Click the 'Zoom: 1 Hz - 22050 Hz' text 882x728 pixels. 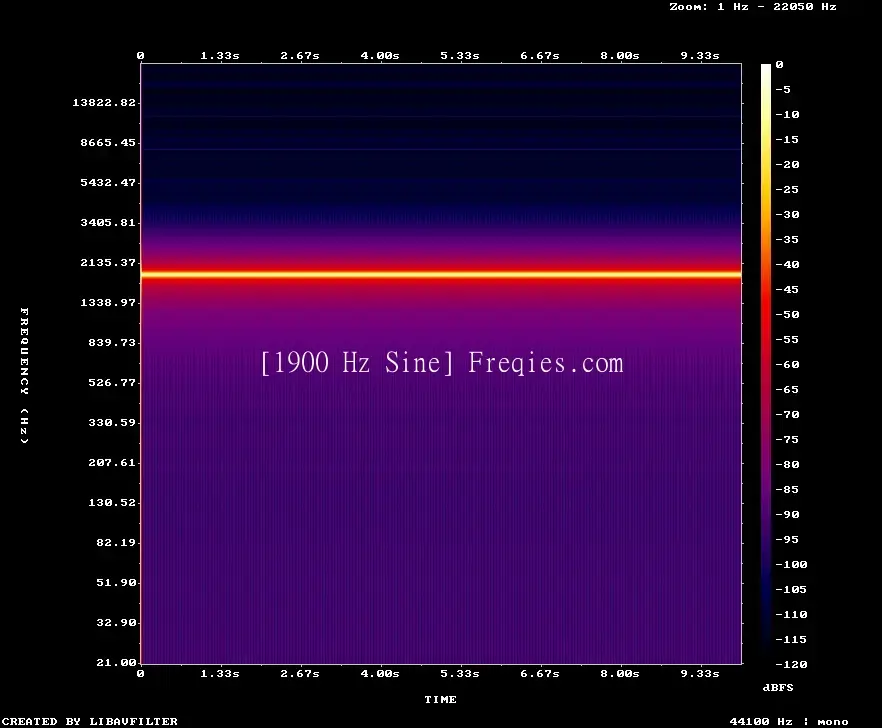[x=753, y=7]
